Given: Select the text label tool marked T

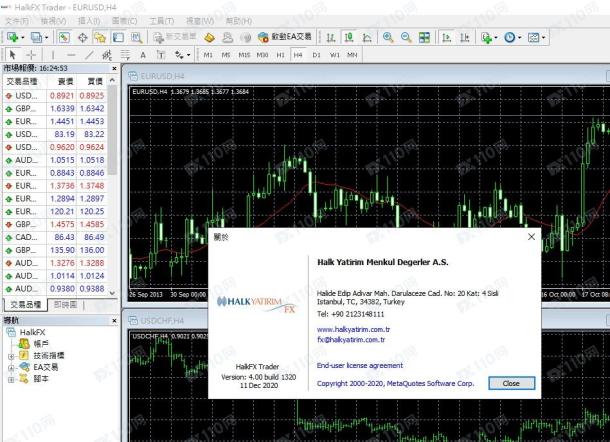Looking at the screenshot, I should click(x=161, y=55).
